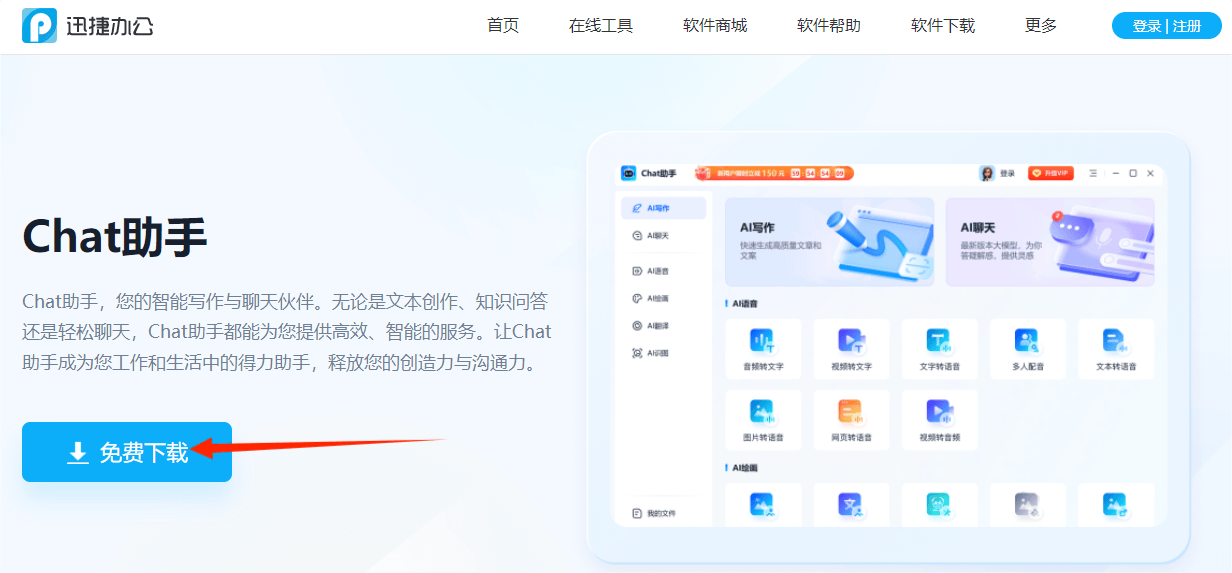Open the hamburger menu in Chat助手 window
This screenshot has width=1232, height=573.
click(x=1093, y=173)
